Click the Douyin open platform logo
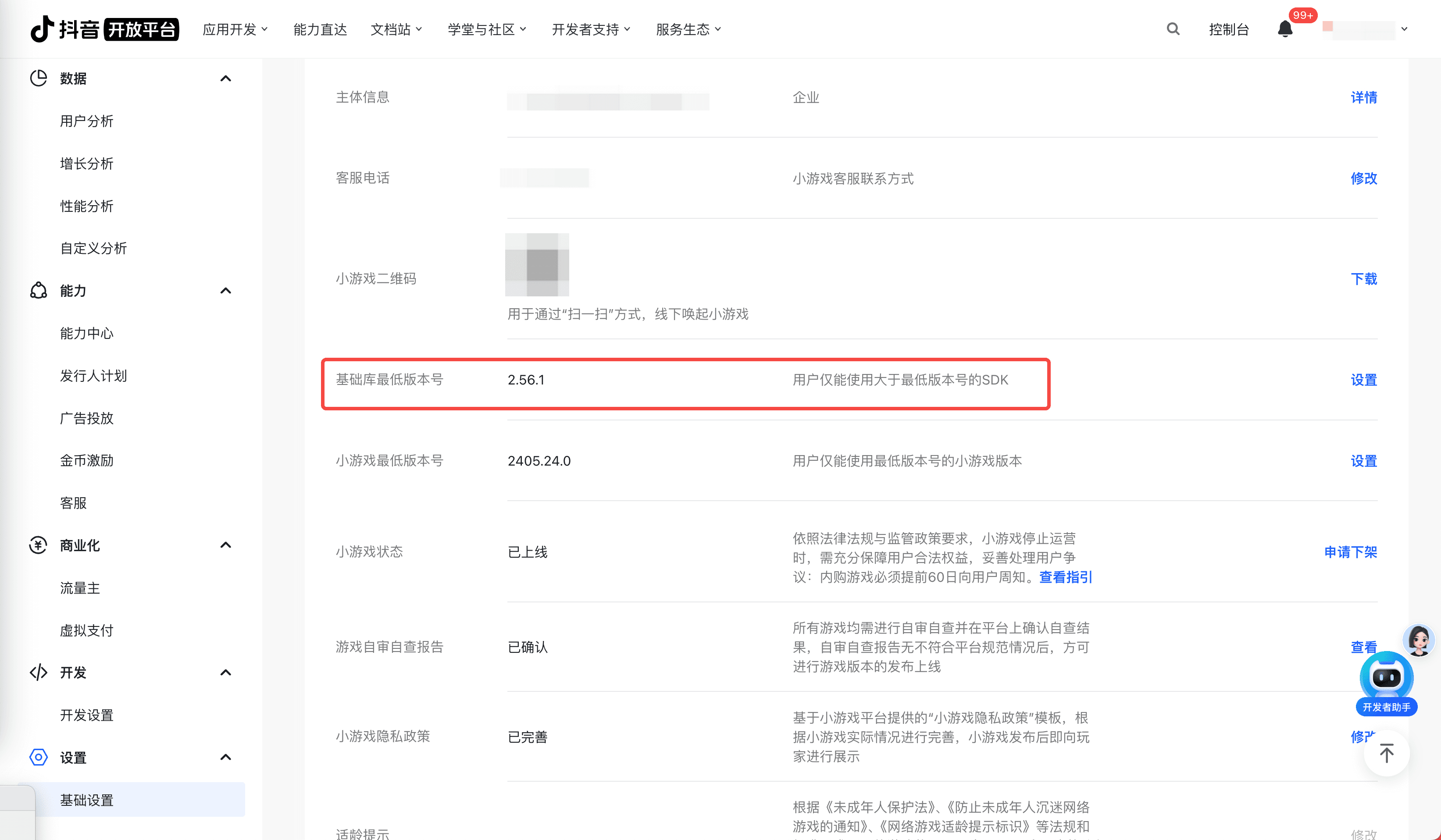 105,29
